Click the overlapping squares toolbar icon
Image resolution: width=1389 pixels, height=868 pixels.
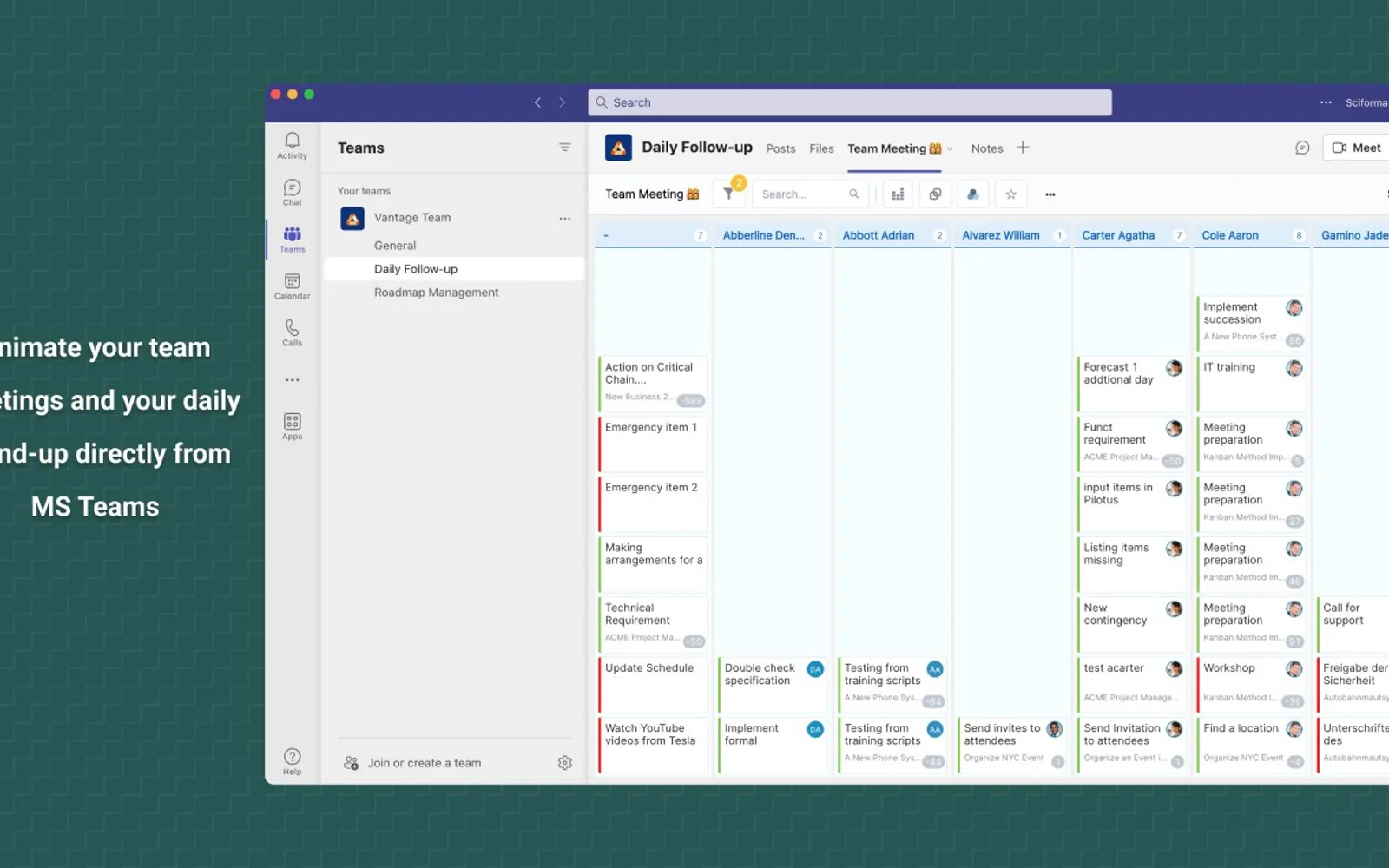point(935,194)
